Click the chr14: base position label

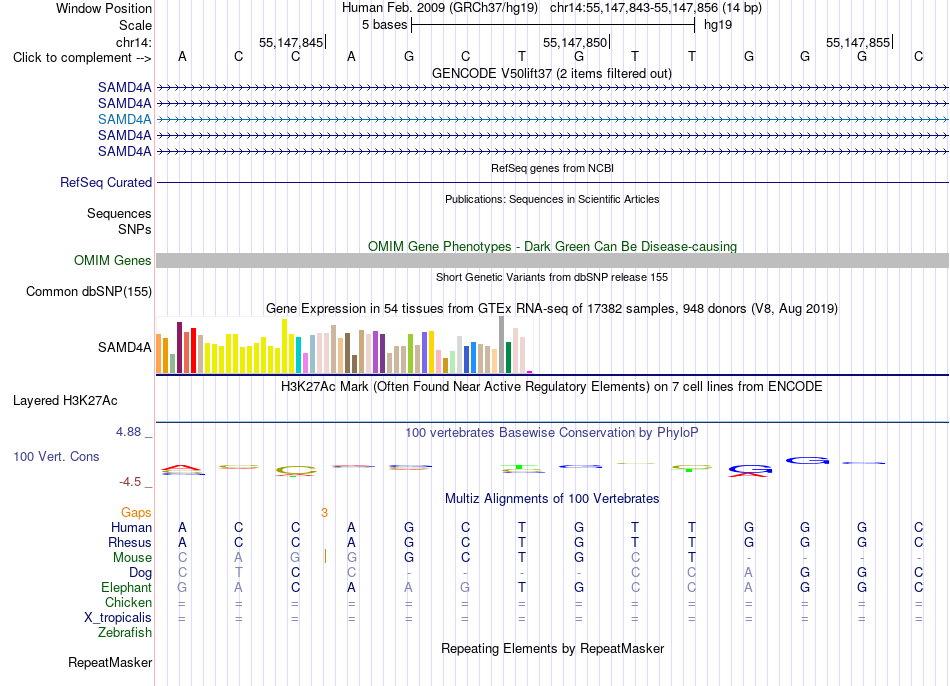point(133,42)
